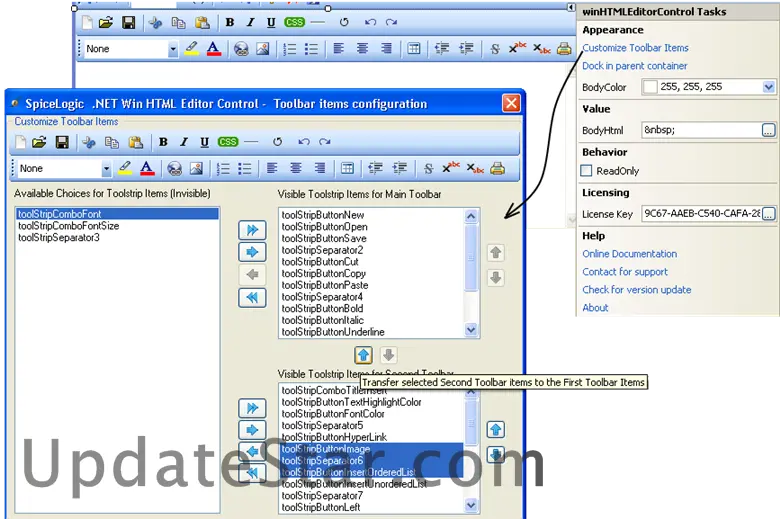The height and width of the screenshot is (519, 780).
Task: Click the Cut icon in the dialog toolbar
Action: coord(89,142)
